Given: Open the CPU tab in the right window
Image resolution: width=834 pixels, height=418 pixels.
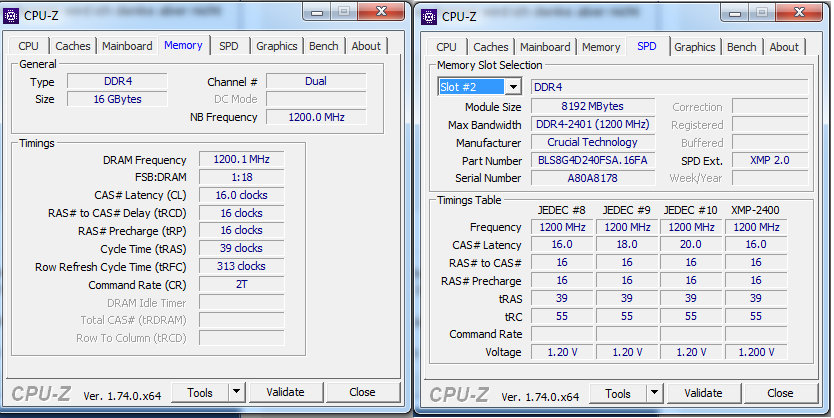Looking at the screenshot, I should (446, 47).
